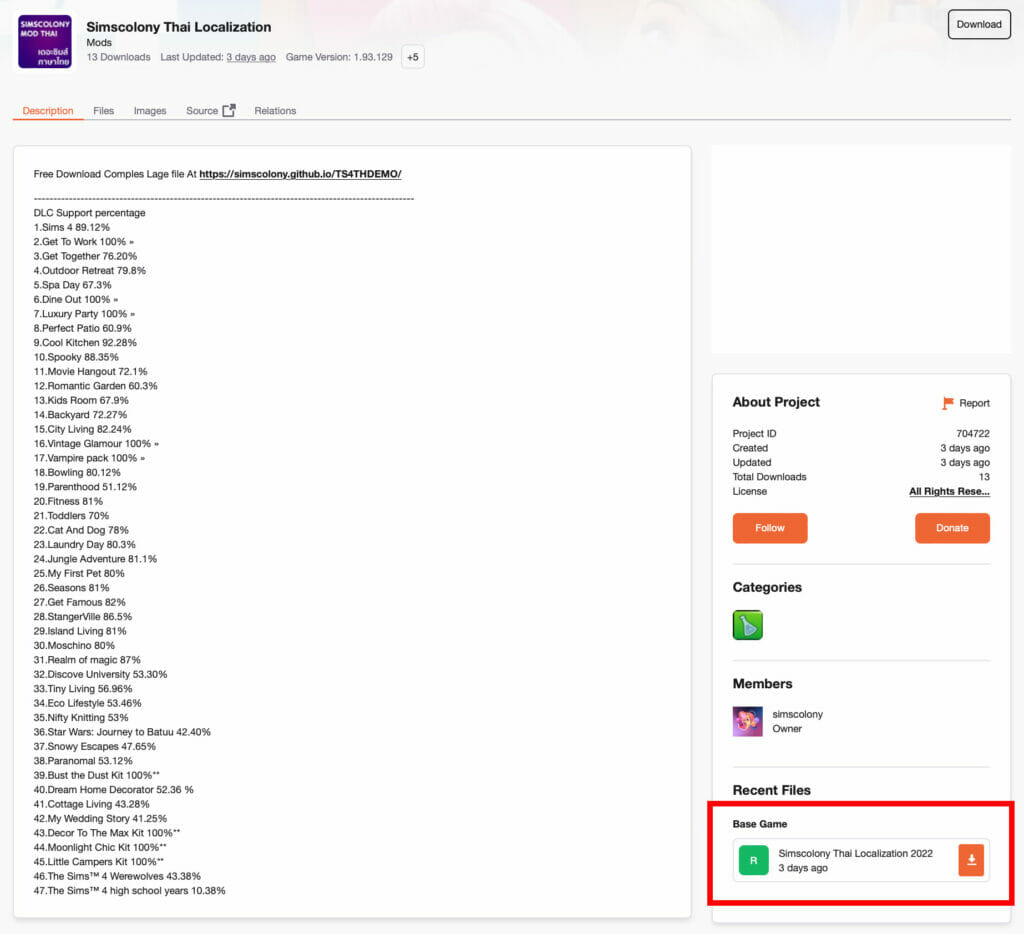The image size is (1024, 934).
Task: Click the Mods category label under title
Action: point(99,42)
